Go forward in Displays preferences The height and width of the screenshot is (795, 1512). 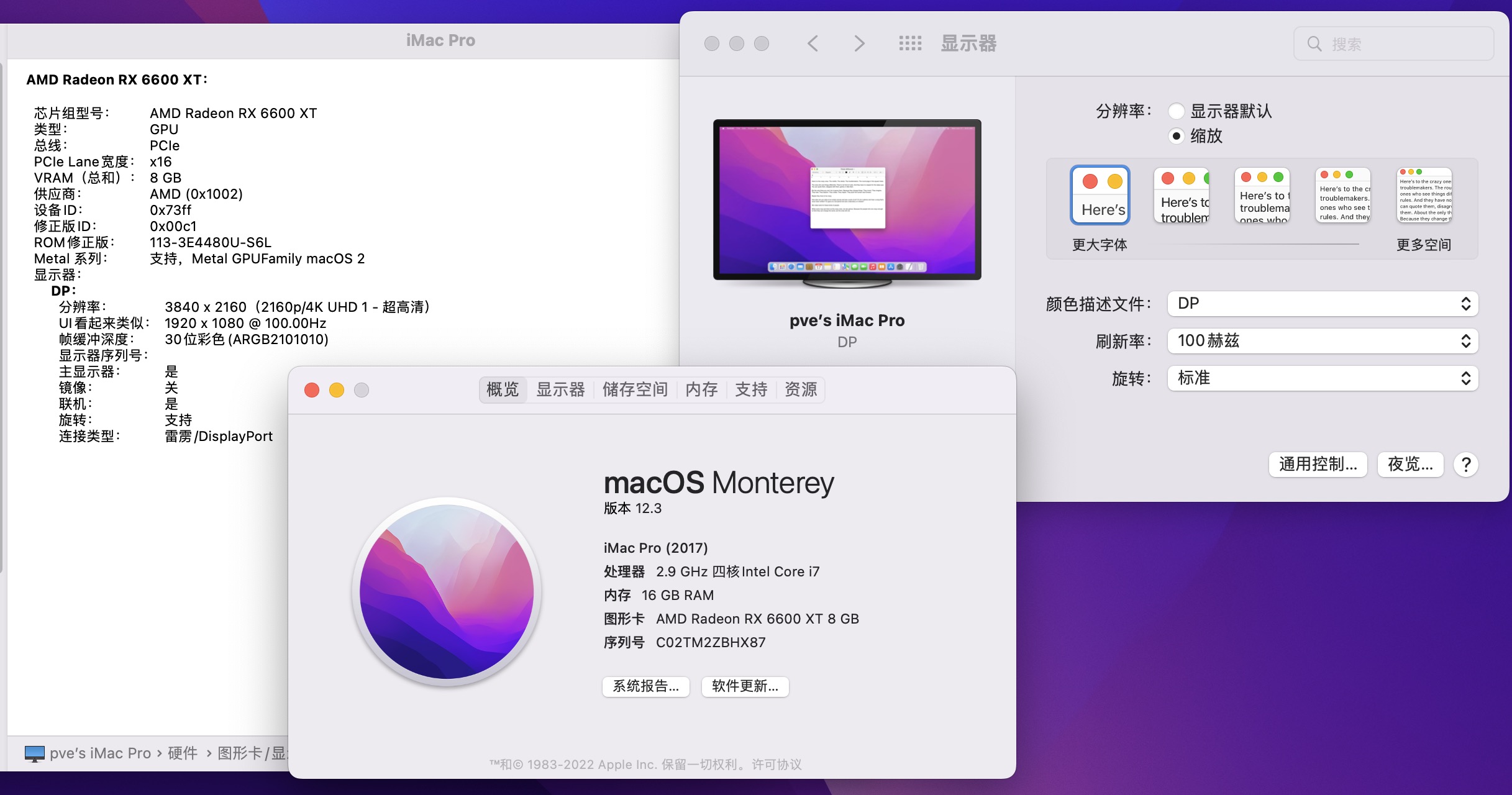[x=859, y=43]
